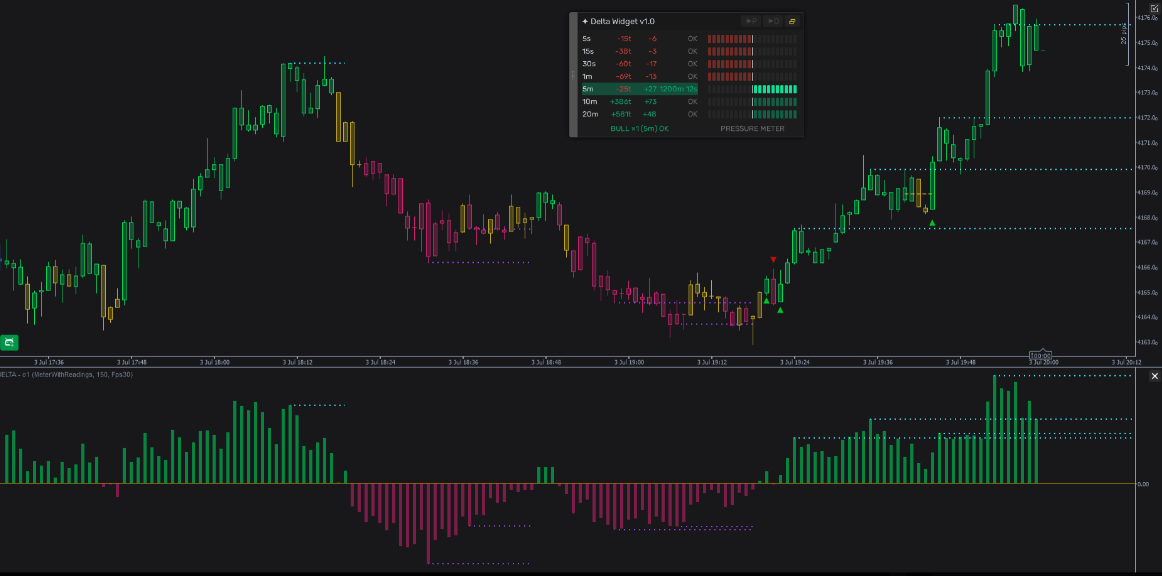This screenshot has width=1162, height=576.
Task: Click the red down-arrow signal marker on chart
Action: [773, 259]
